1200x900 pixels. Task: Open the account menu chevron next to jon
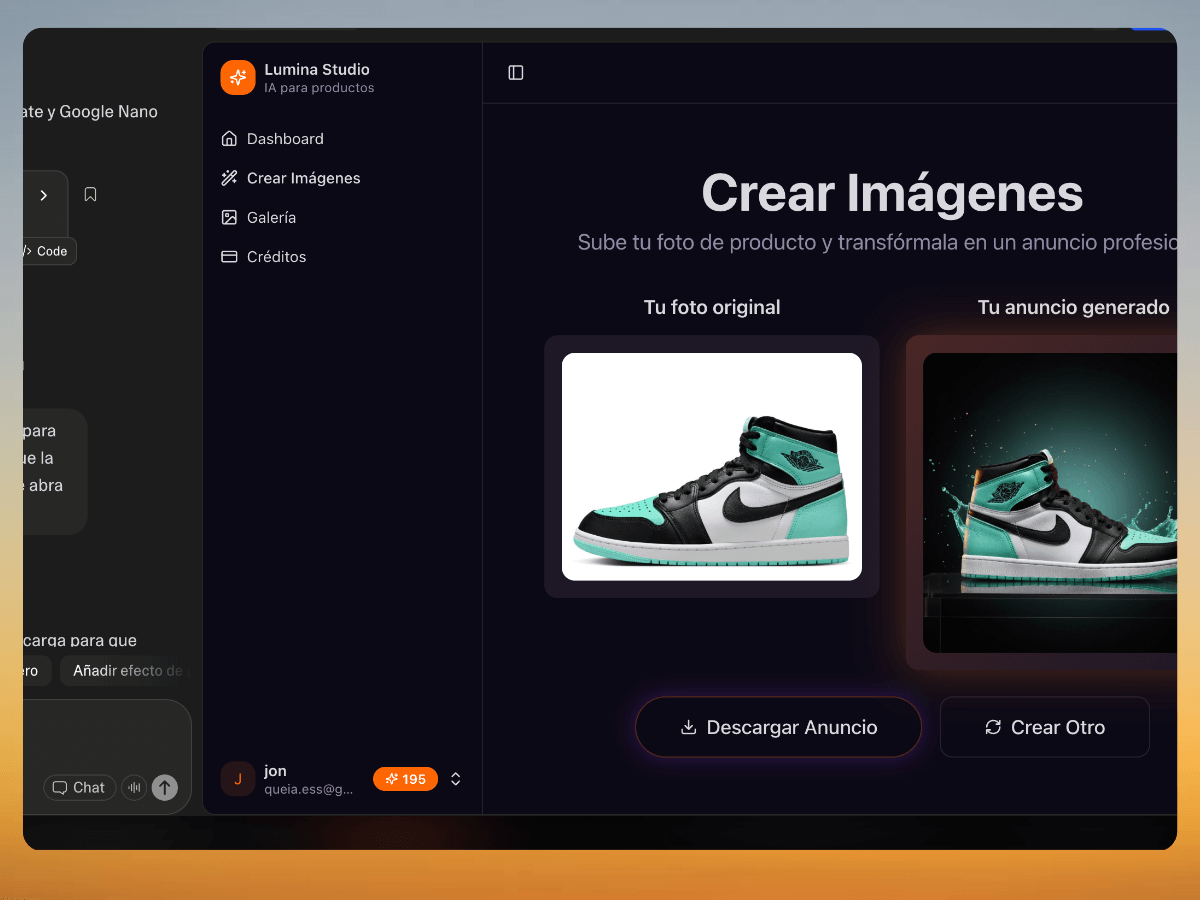pos(455,778)
